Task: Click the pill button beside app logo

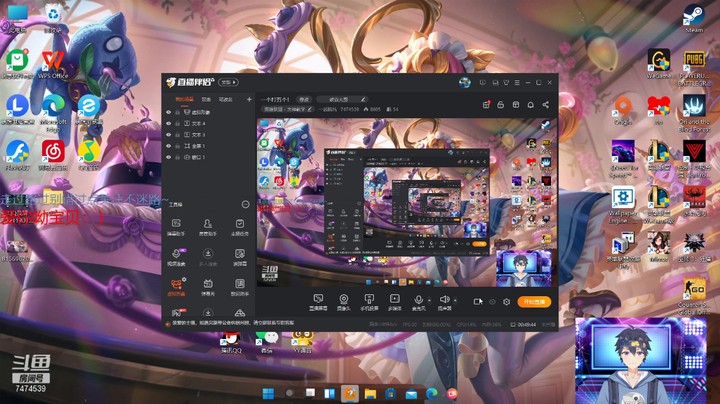Action: coord(228,82)
